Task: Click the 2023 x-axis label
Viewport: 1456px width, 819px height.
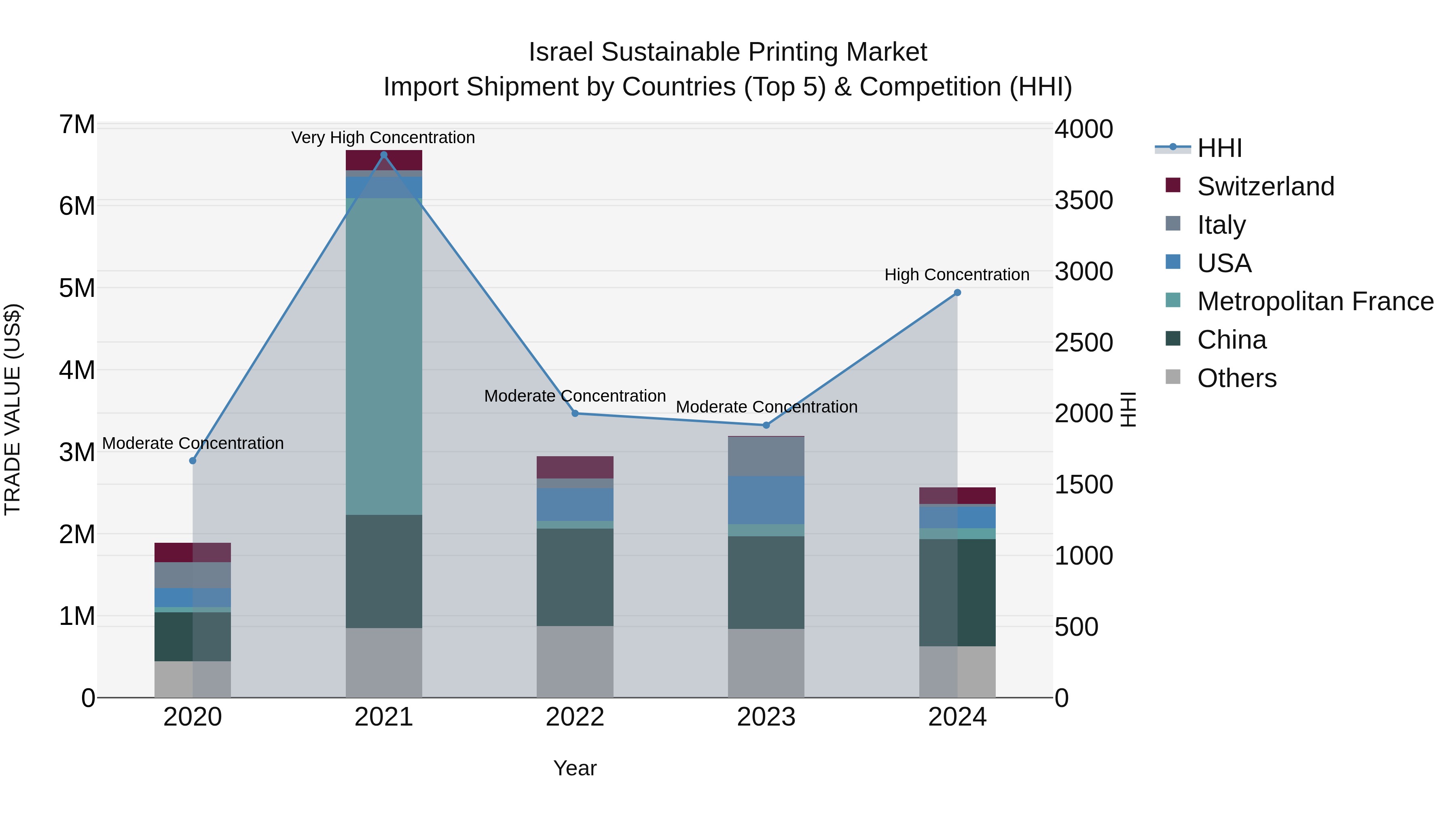Action: click(766, 717)
